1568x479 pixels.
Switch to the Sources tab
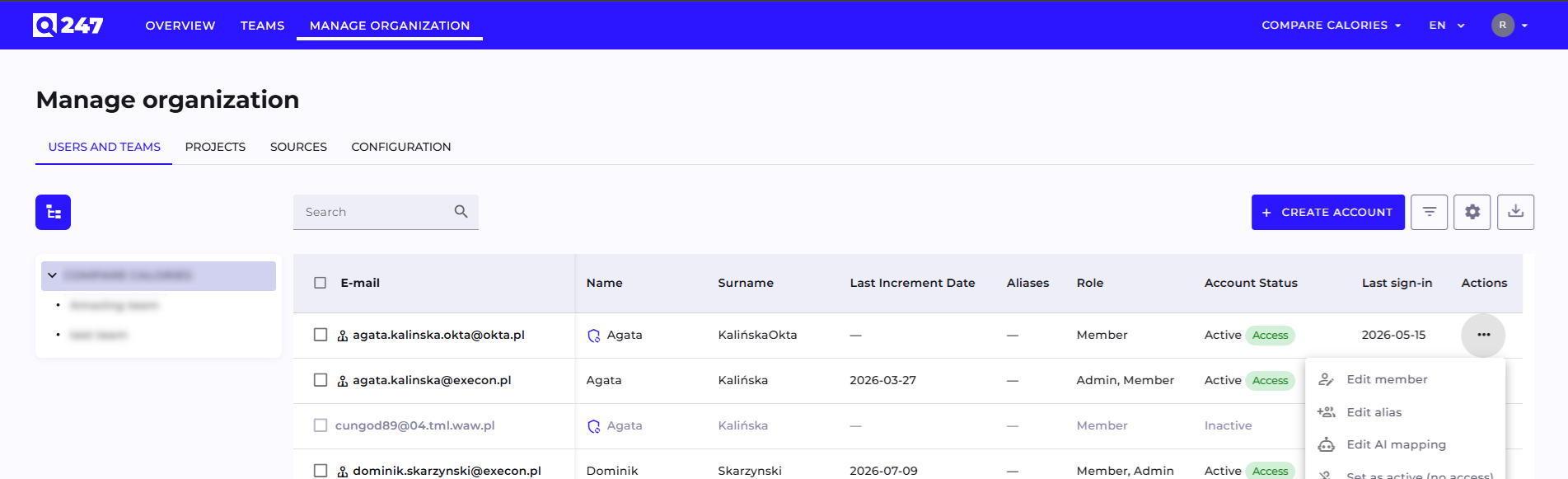(x=298, y=147)
